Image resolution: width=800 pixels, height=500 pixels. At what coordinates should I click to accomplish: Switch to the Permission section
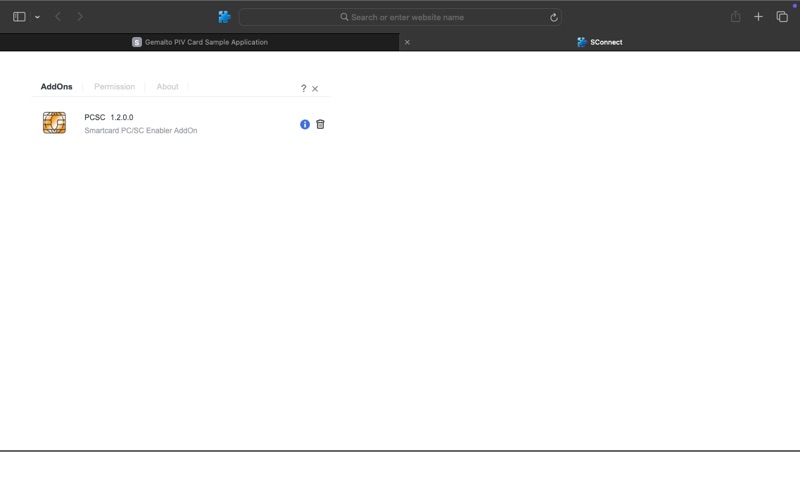tap(114, 87)
